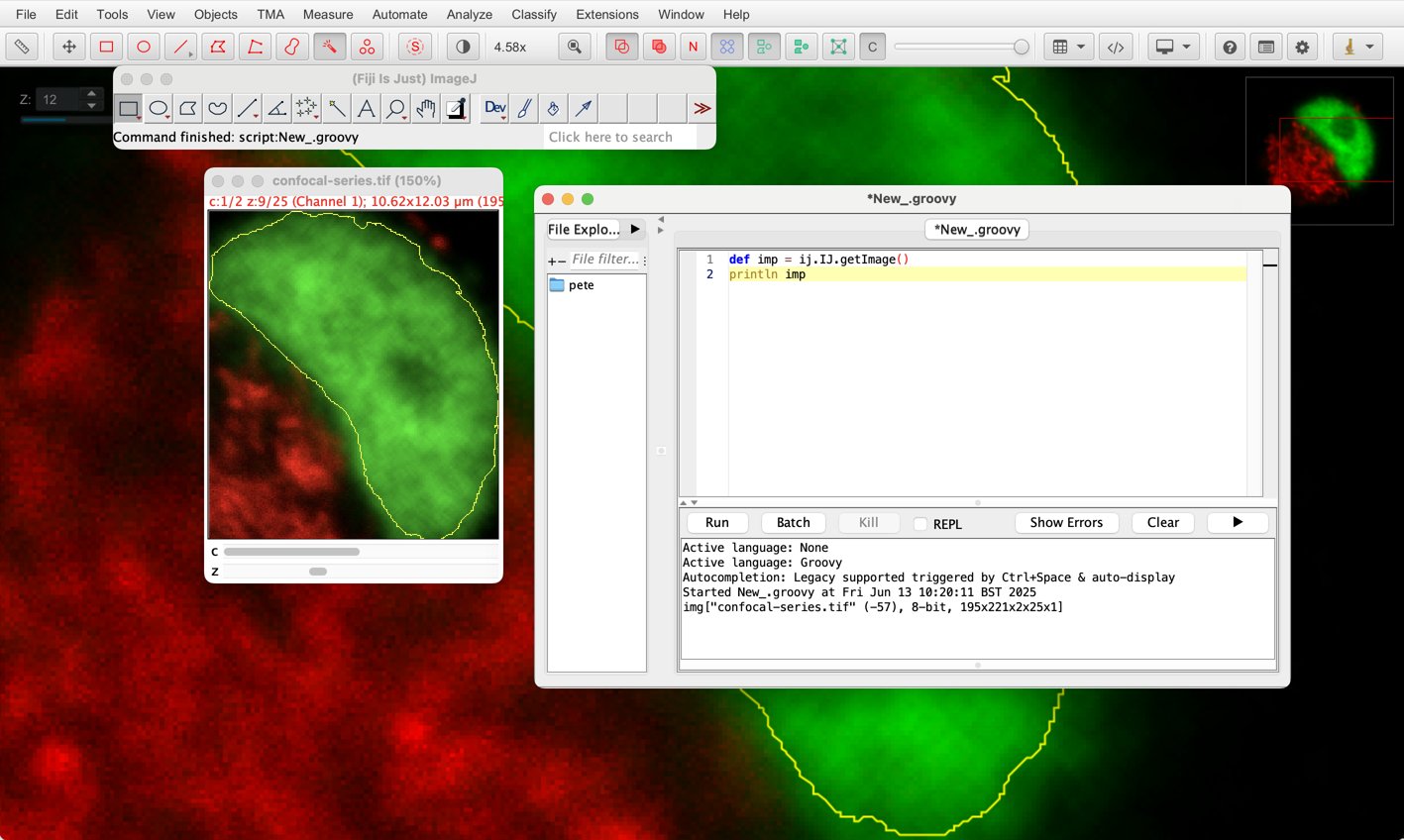This screenshot has height=840, width=1404.
Task: Open QuPath preferences gear icon
Action: [x=1302, y=47]
